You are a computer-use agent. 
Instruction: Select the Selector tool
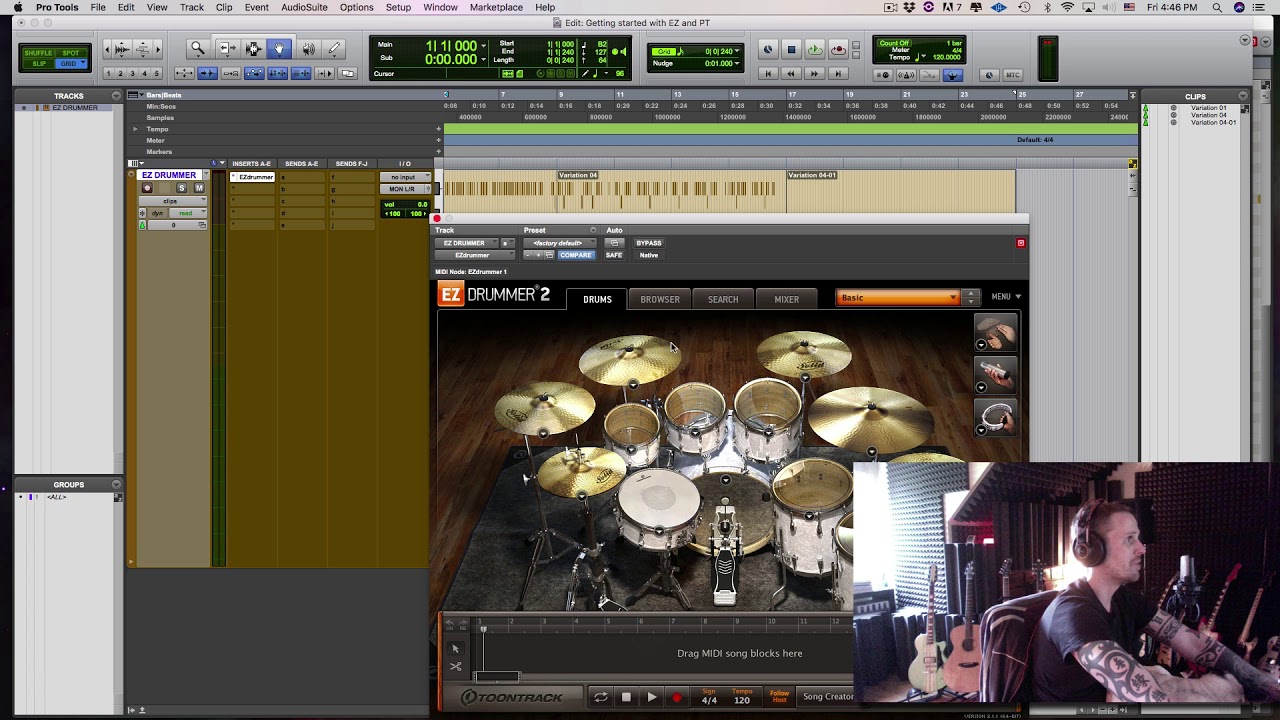(x=254, y=49)
